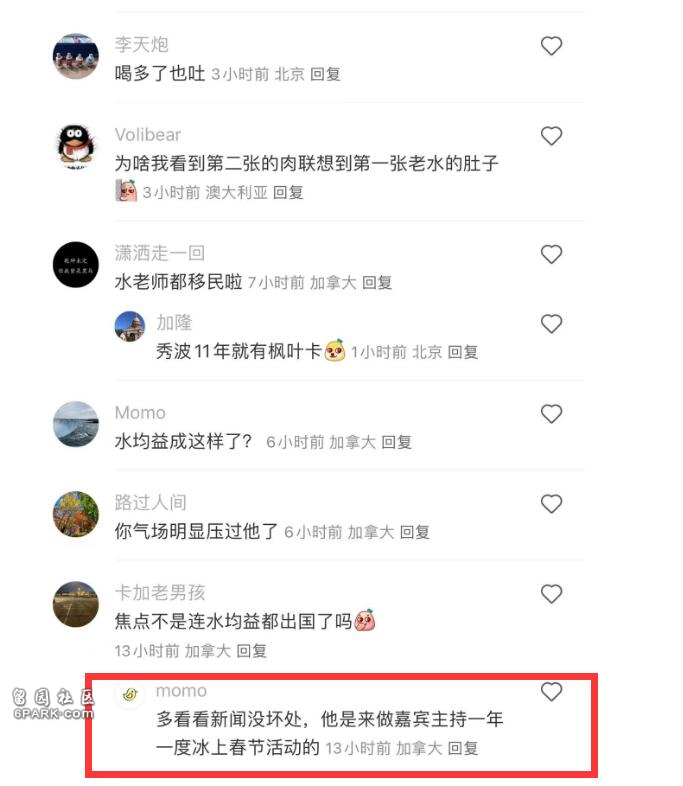This screenshot has width=683, height=786.
Task: Open username link Volibear
Action: (x=148, y=134)
